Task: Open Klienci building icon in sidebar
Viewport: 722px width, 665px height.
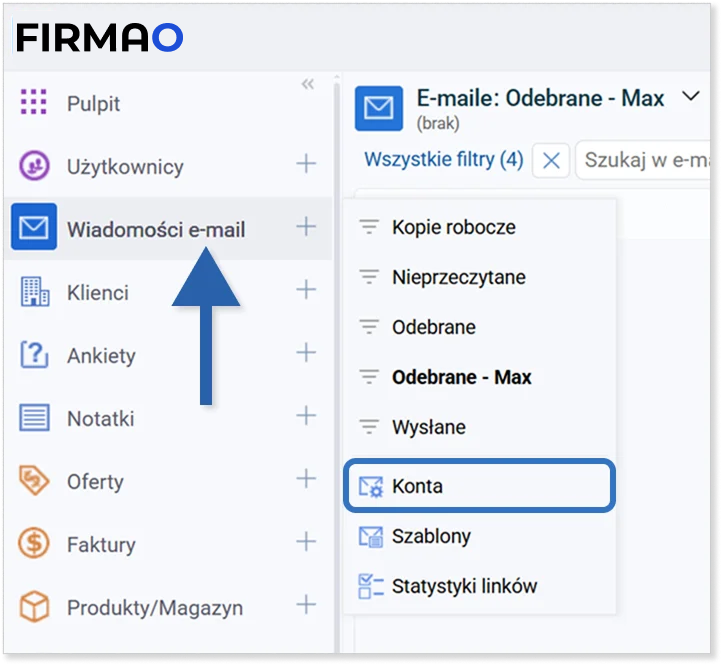Action: tap(34, 292)
